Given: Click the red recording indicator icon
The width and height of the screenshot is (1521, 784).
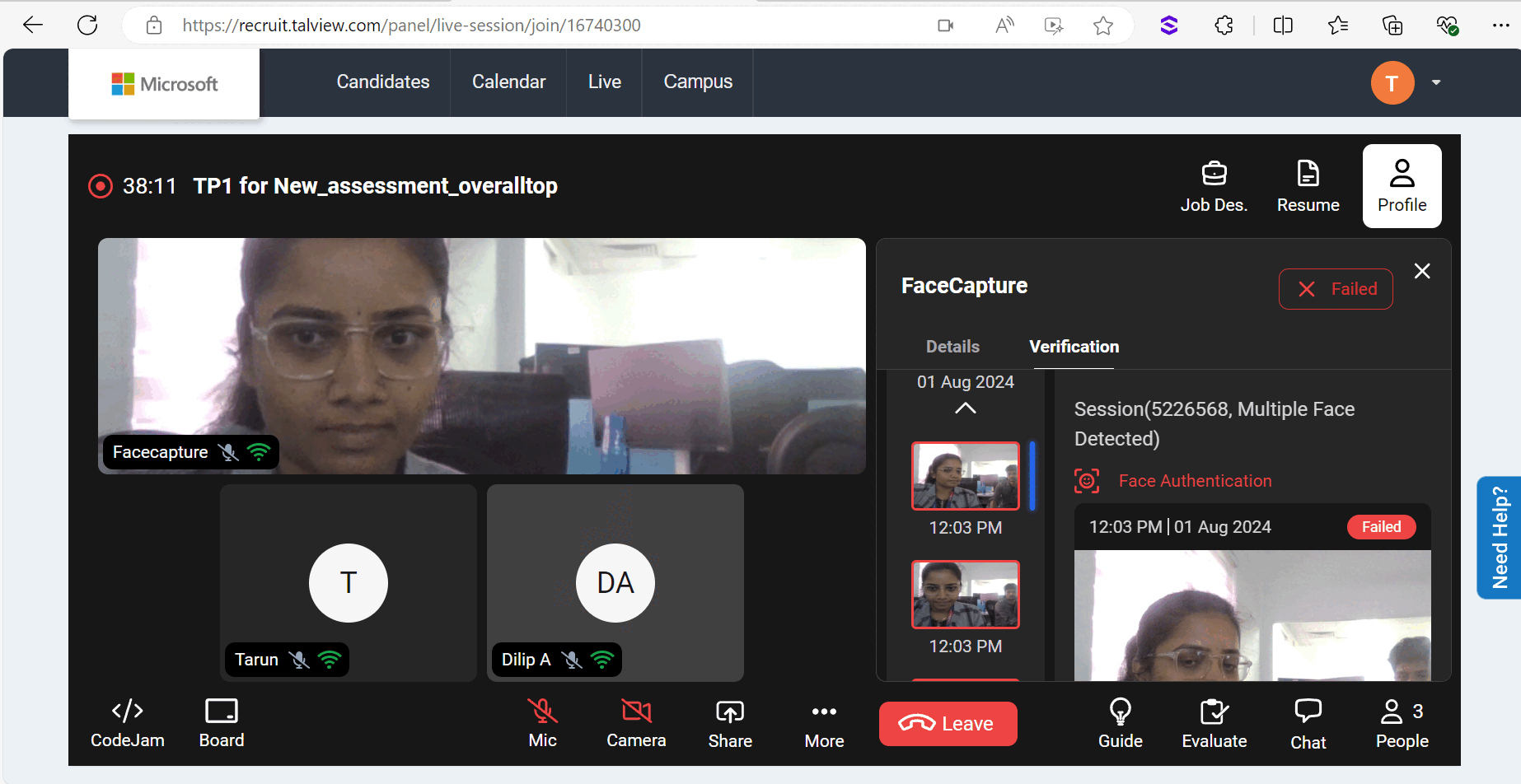Looking at the screenshot, I should pyautogui.click(x=101, y=186).
